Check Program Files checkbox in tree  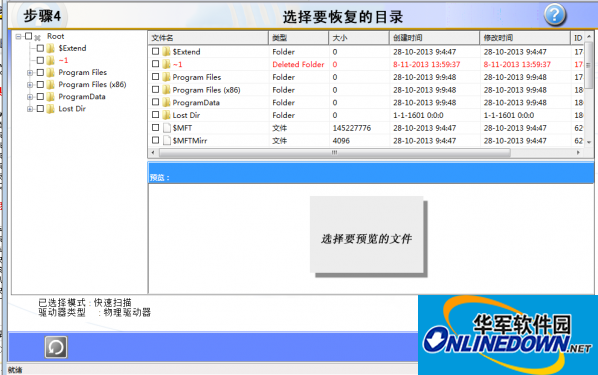40,72
